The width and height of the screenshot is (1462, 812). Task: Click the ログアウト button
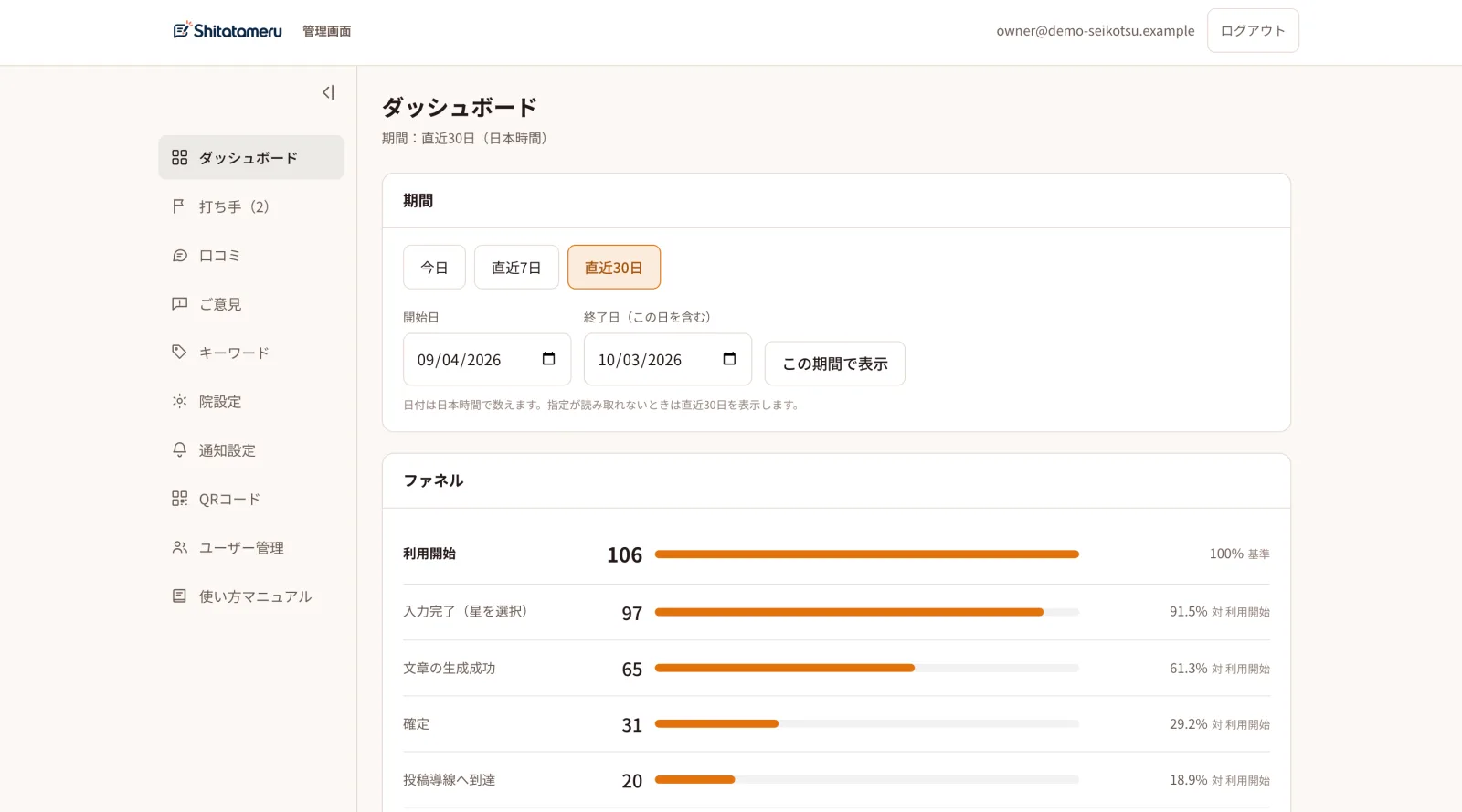pos(1253,31)
